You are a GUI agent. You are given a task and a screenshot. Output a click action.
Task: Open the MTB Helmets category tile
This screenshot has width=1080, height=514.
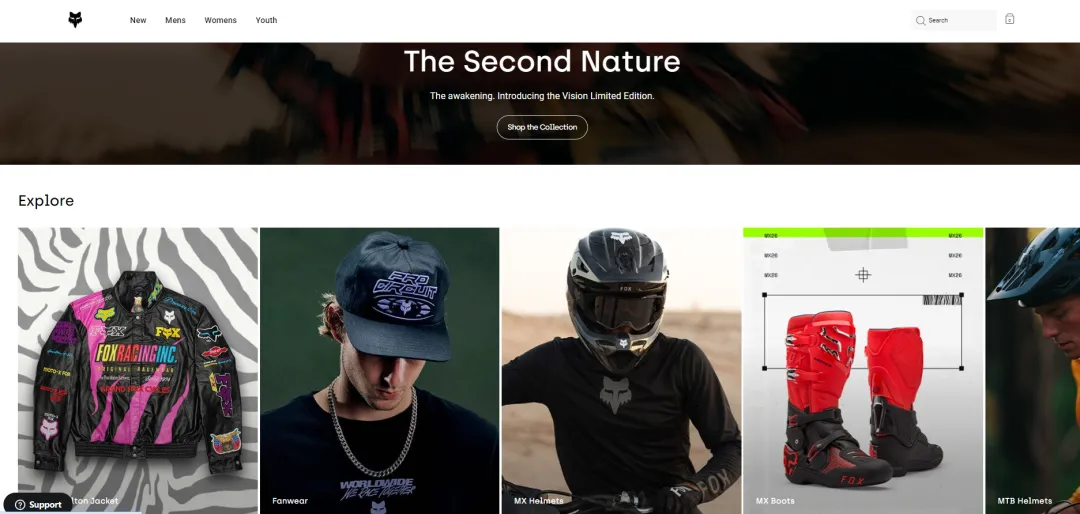coord(1032,371)
